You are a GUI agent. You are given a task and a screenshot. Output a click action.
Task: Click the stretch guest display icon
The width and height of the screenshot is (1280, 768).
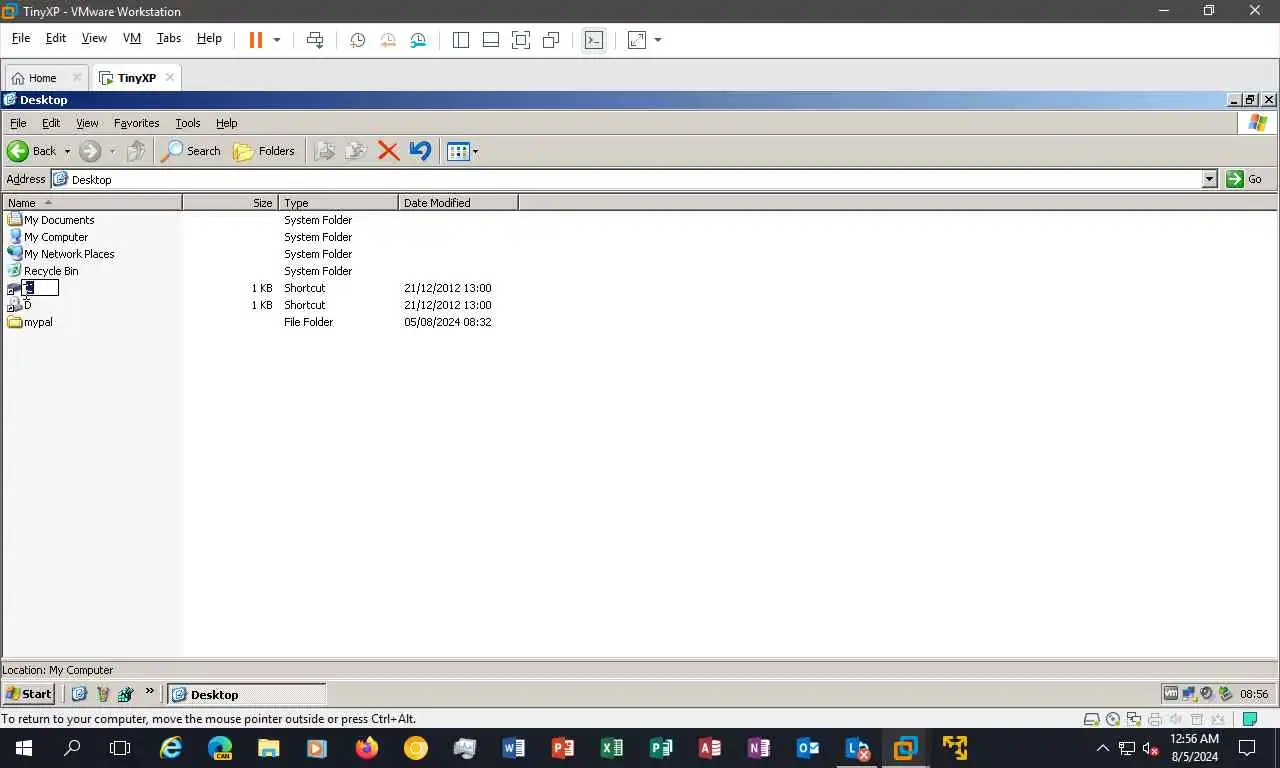[x=637, y=40]
